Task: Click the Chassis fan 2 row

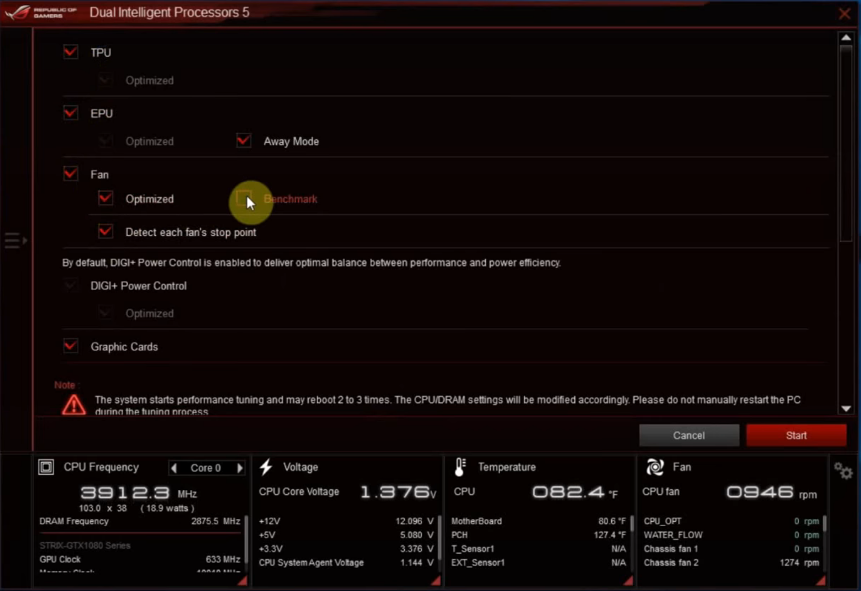Action: (731, 562)
